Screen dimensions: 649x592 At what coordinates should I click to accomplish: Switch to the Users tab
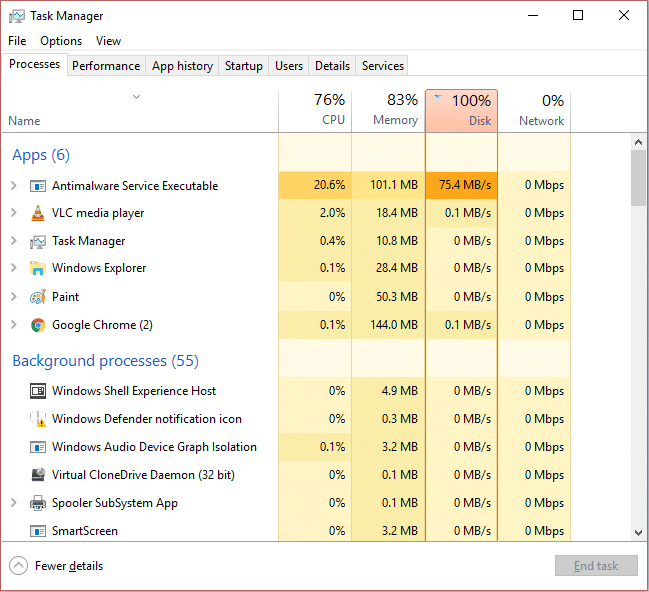click(289, 66)
